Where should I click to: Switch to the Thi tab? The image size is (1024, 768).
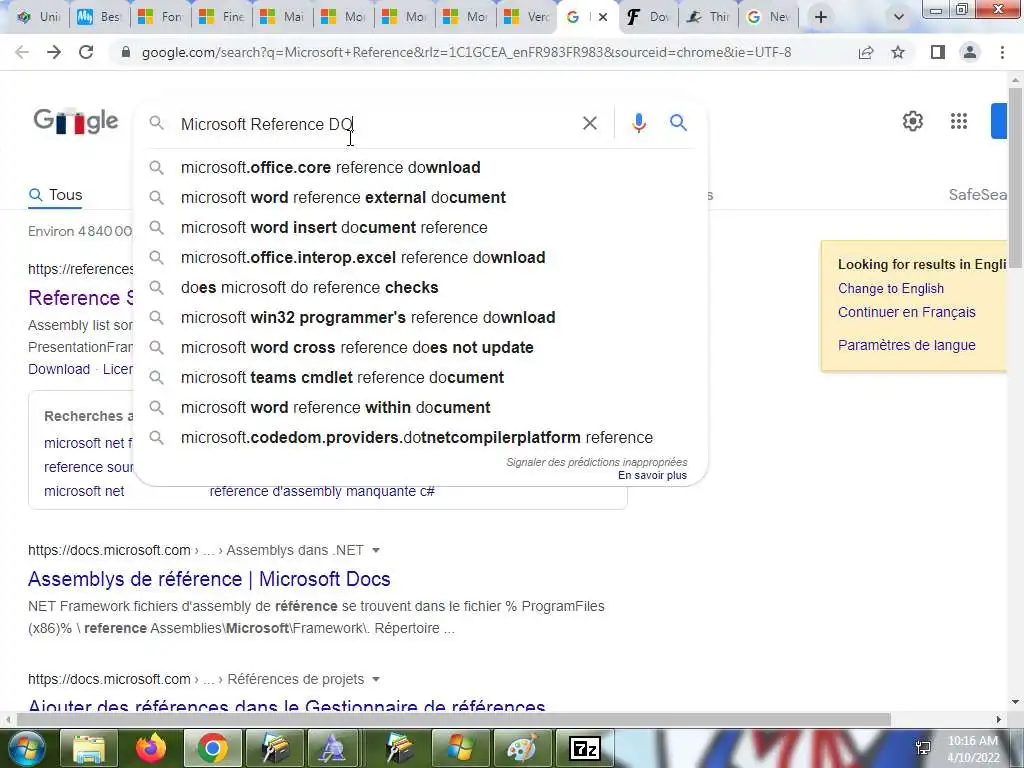pos(709,18)
